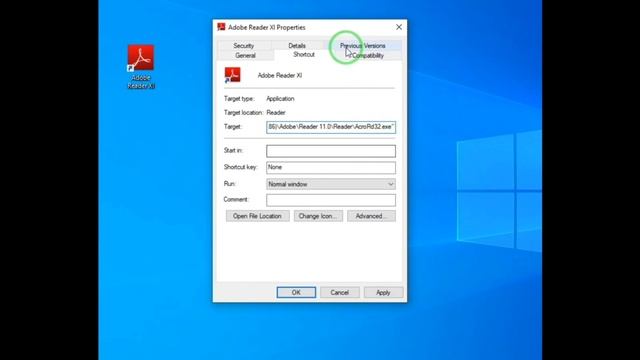Open the Advanced shortcut options

click(x=371, y=216)
